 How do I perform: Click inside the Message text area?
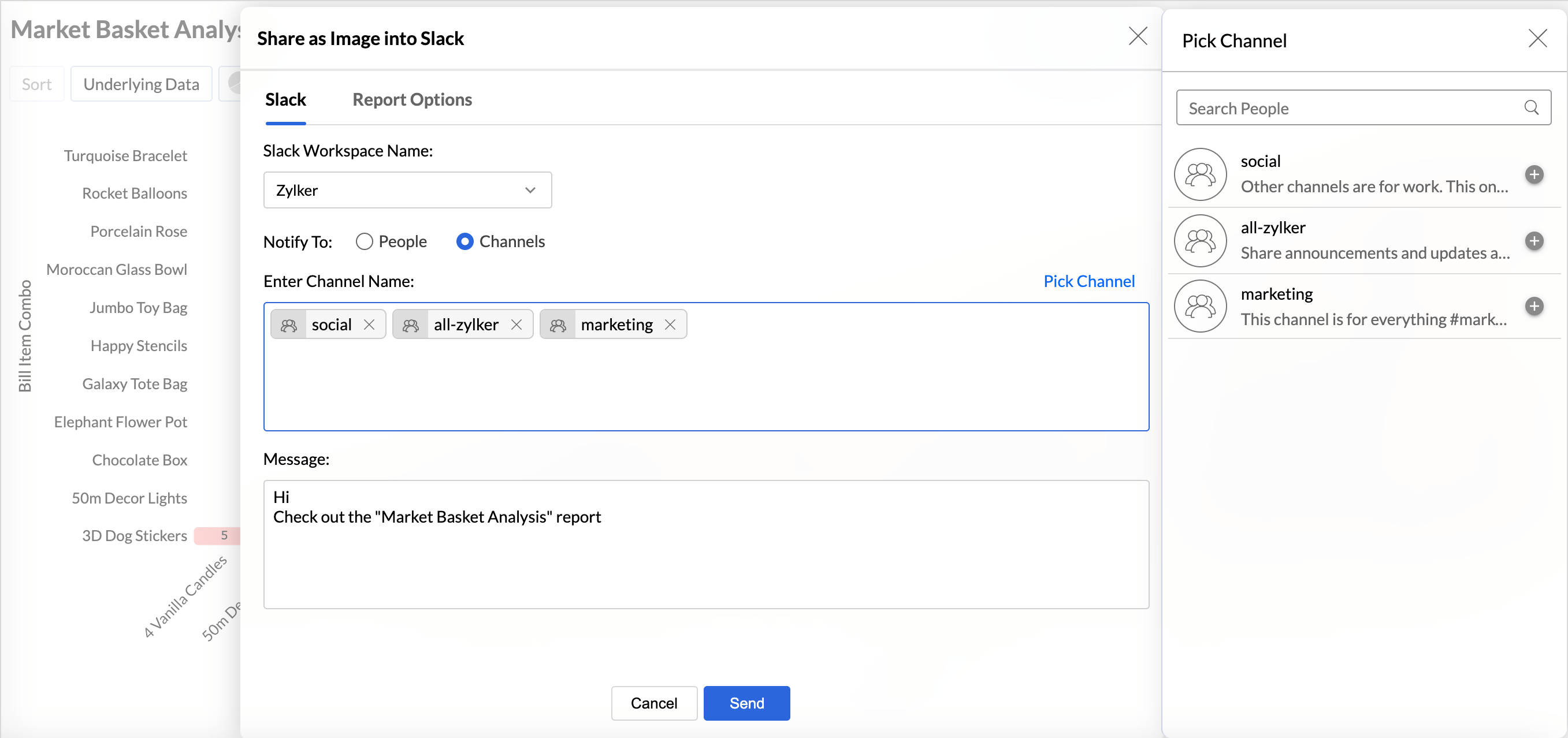705,545
